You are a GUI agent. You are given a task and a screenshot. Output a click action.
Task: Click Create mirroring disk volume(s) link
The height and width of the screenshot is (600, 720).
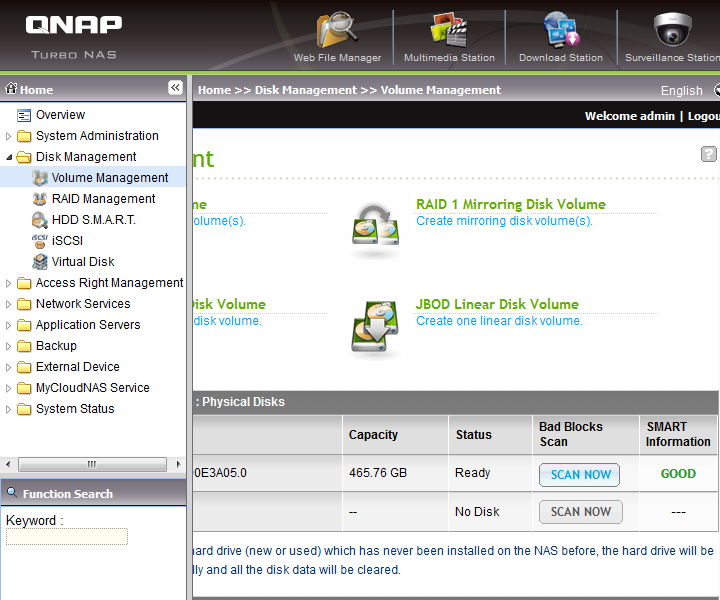pos(504,221)
